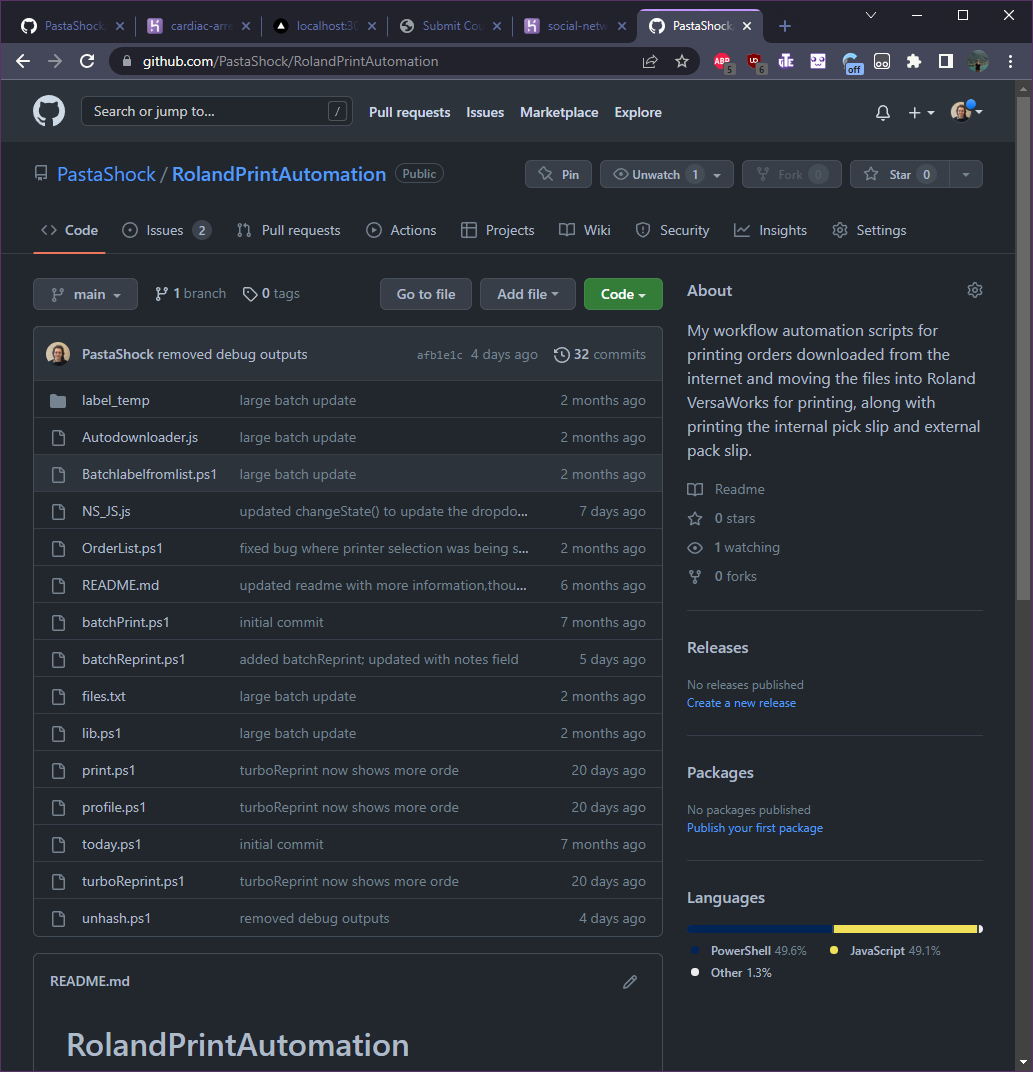1033x1072 pixels.
Task: Click the About section gear icon
Action: (x=974, y=290)
